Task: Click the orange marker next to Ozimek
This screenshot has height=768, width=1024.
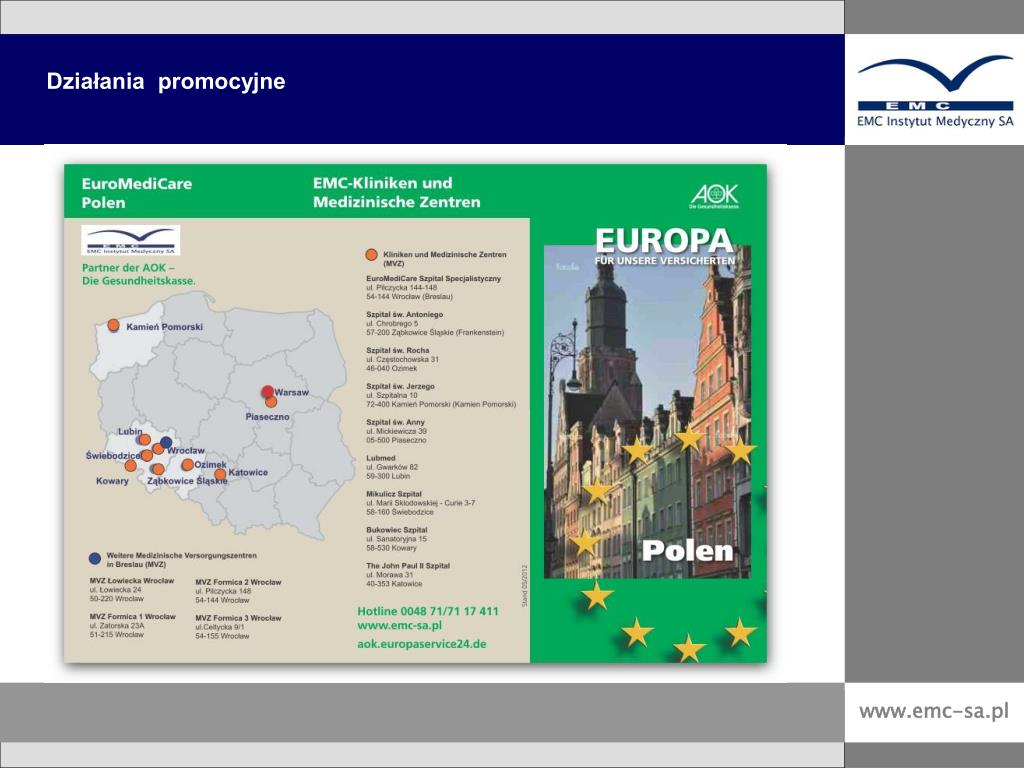Action: pos(187,464)
